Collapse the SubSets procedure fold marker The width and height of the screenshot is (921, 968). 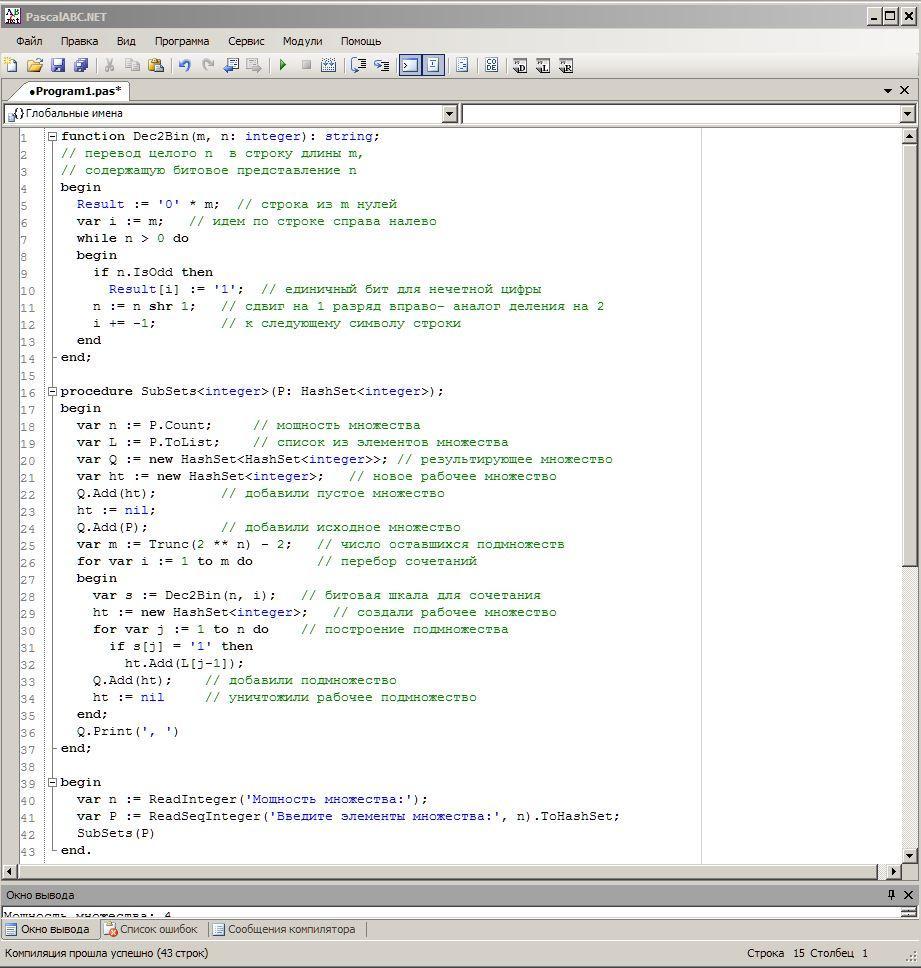point(52,392)
